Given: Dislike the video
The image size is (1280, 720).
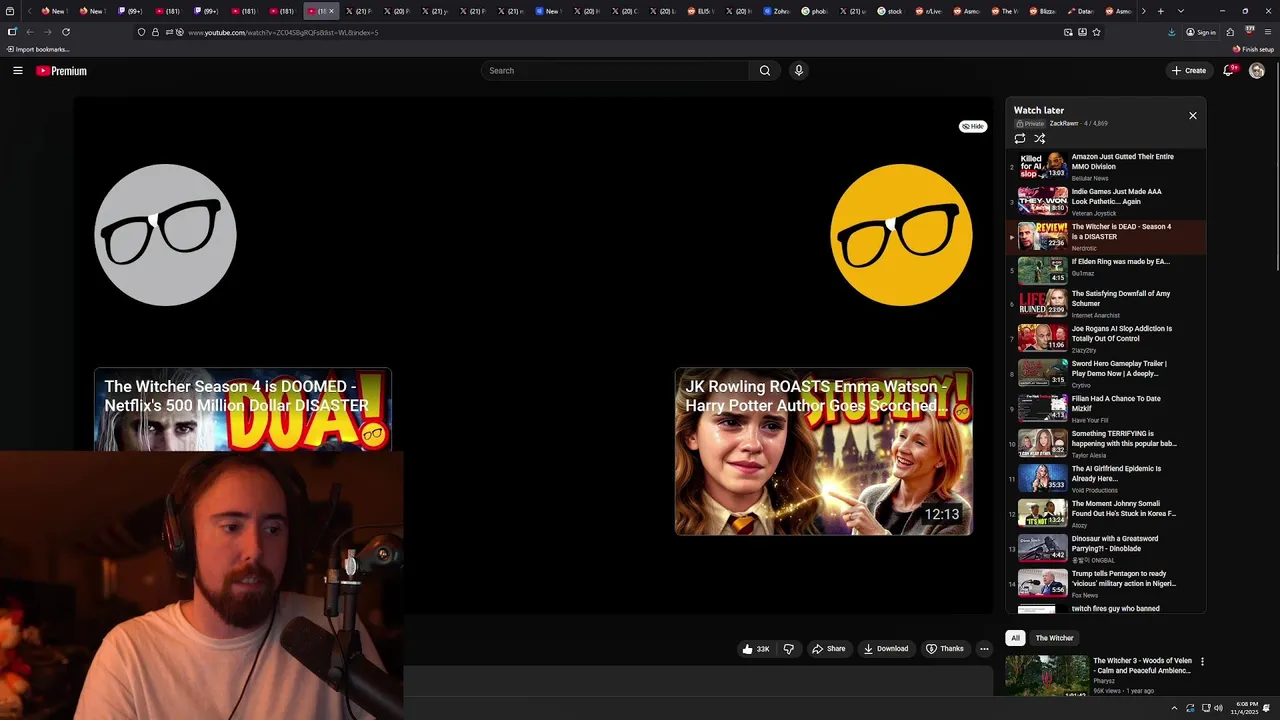Looking at the screenshot, I should click(788, 649).
